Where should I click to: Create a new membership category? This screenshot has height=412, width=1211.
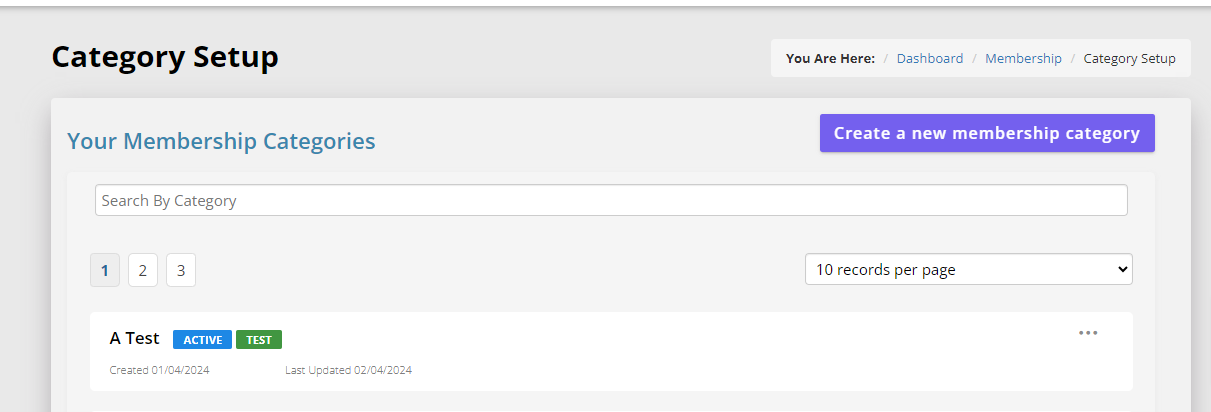tap(986, 133)
